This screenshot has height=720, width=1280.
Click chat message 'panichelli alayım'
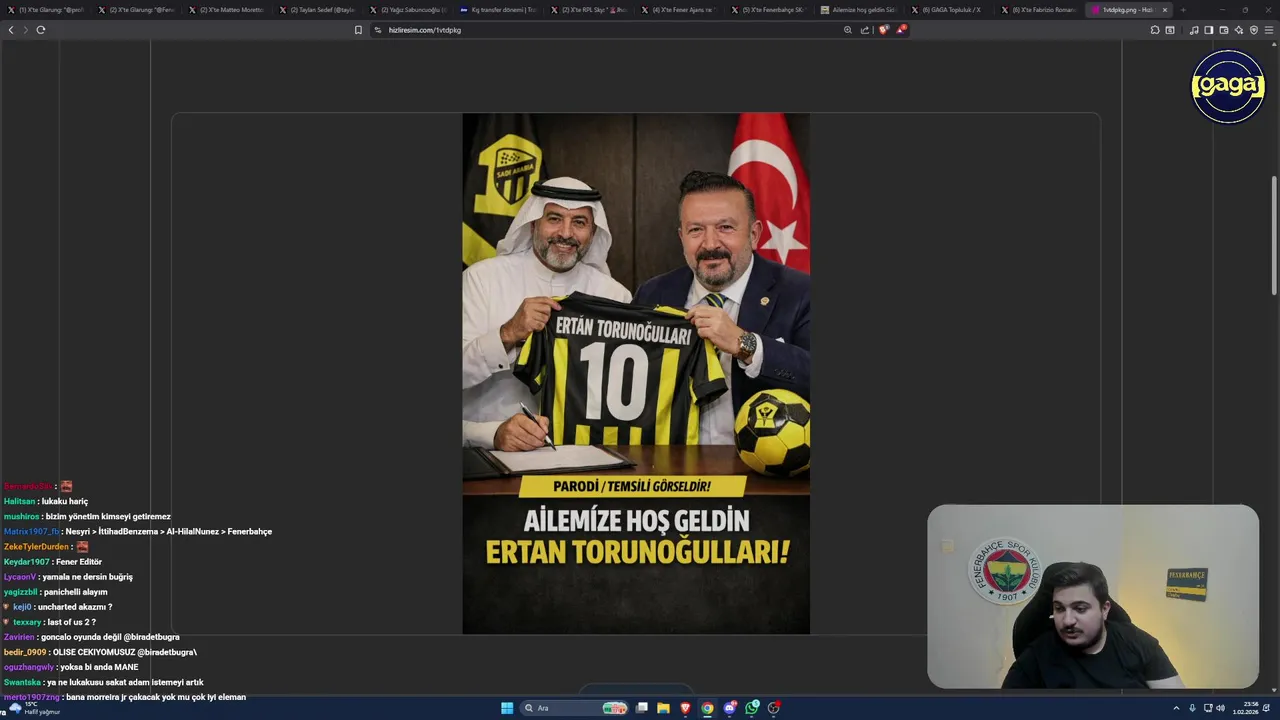tap(75, 592)
